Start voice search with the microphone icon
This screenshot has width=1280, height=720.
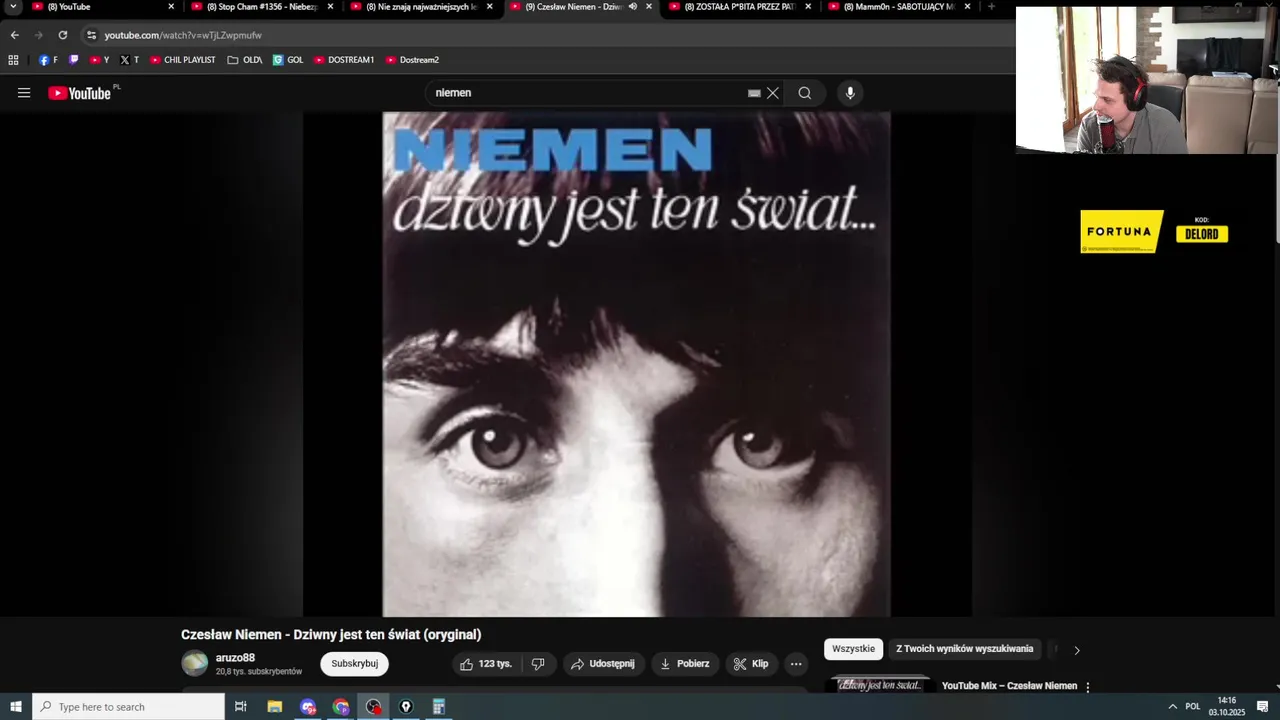[850, 93]
